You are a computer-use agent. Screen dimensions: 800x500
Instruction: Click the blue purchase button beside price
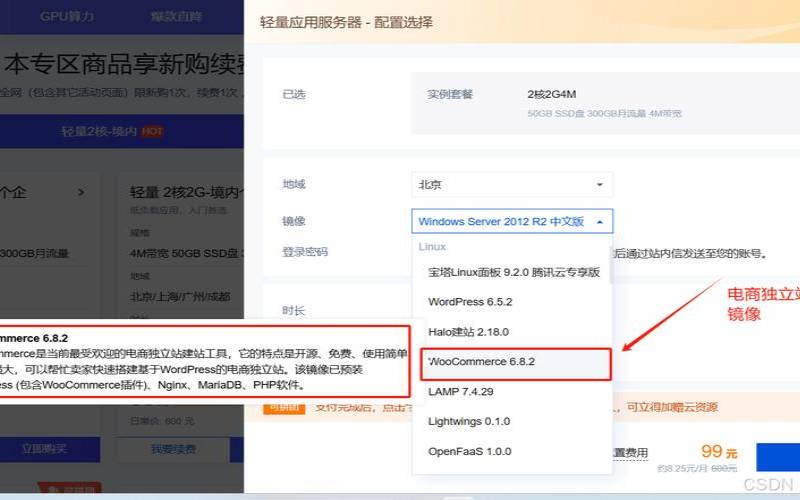[778, 457]
